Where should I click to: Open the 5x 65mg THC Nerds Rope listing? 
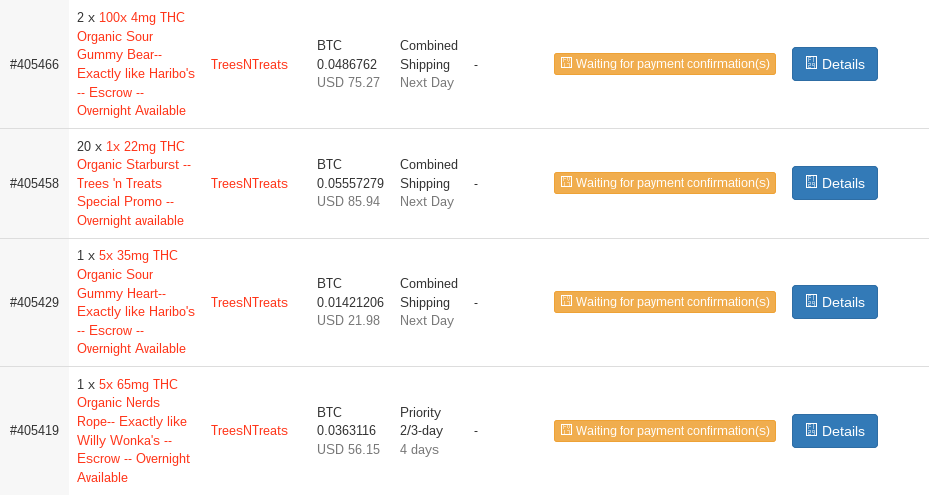tap(133, 431)
